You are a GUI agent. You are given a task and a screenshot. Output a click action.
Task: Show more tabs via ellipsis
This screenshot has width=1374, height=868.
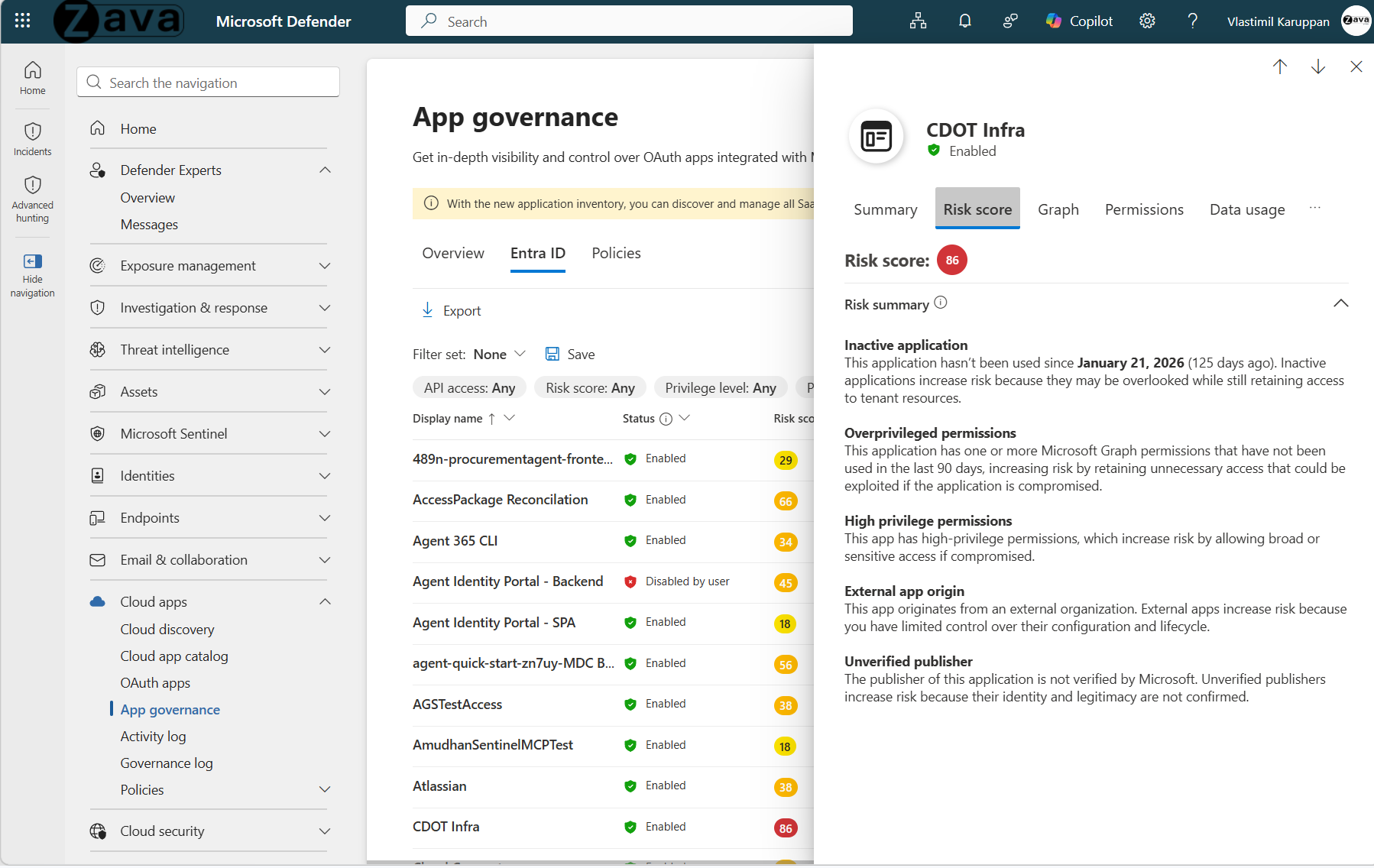[x=1314, y=208]
